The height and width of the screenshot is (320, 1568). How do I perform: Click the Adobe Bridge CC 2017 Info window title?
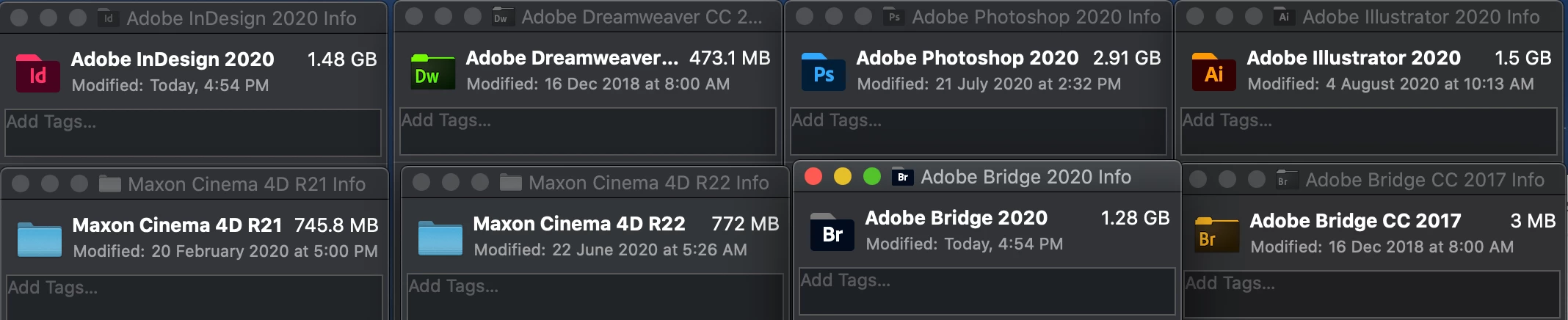1425,180
